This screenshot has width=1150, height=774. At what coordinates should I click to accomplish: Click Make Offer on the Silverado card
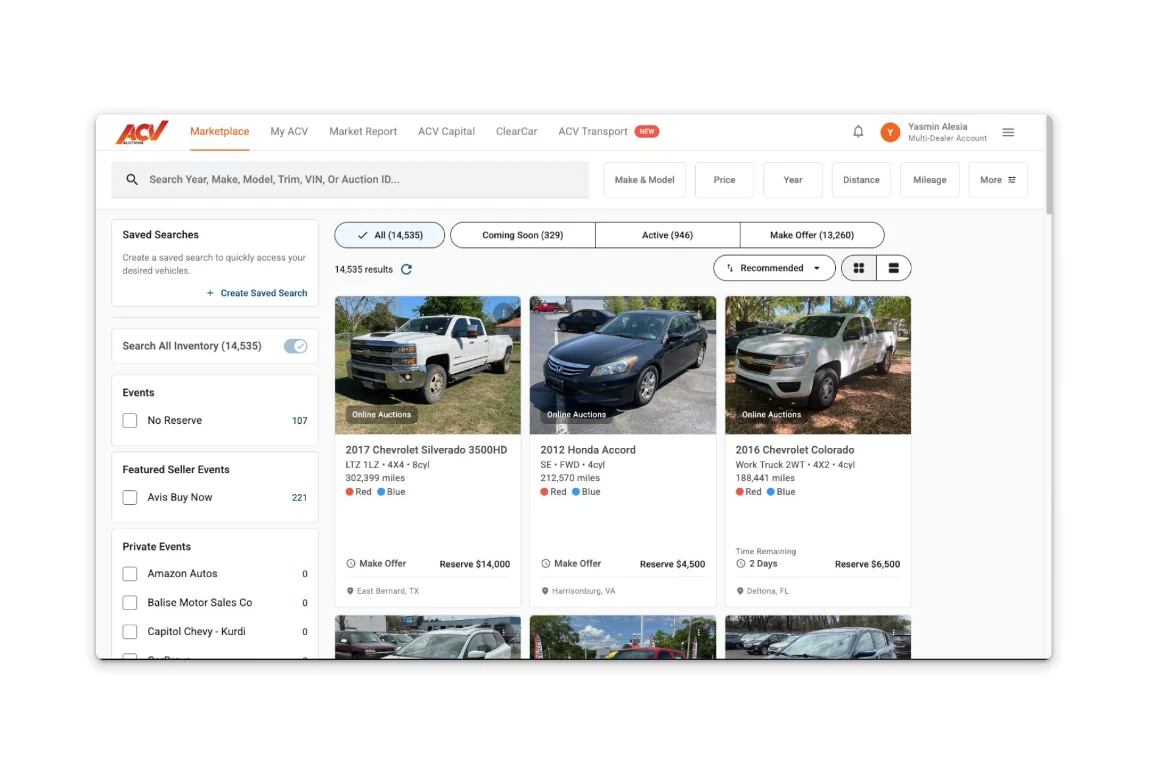[x=383, y=563]
